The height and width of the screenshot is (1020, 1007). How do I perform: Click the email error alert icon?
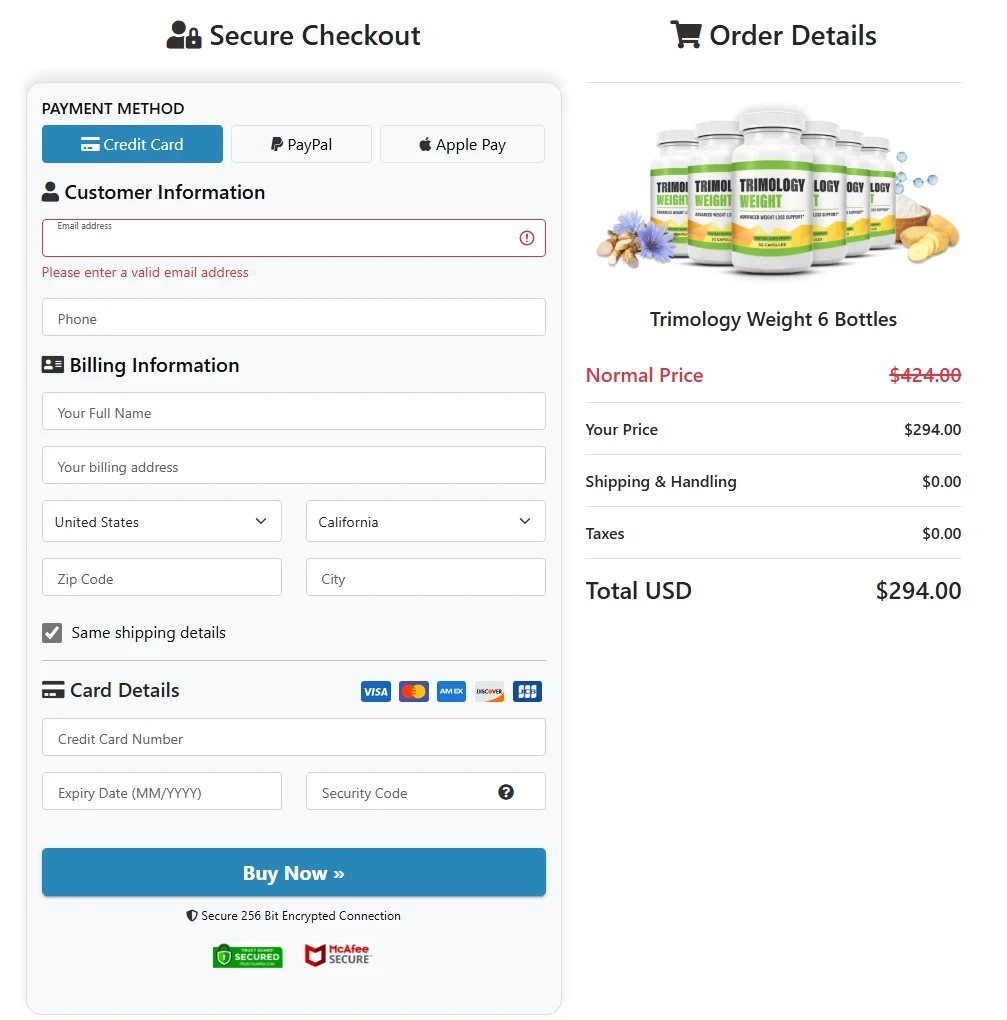(x=527, y=237)
